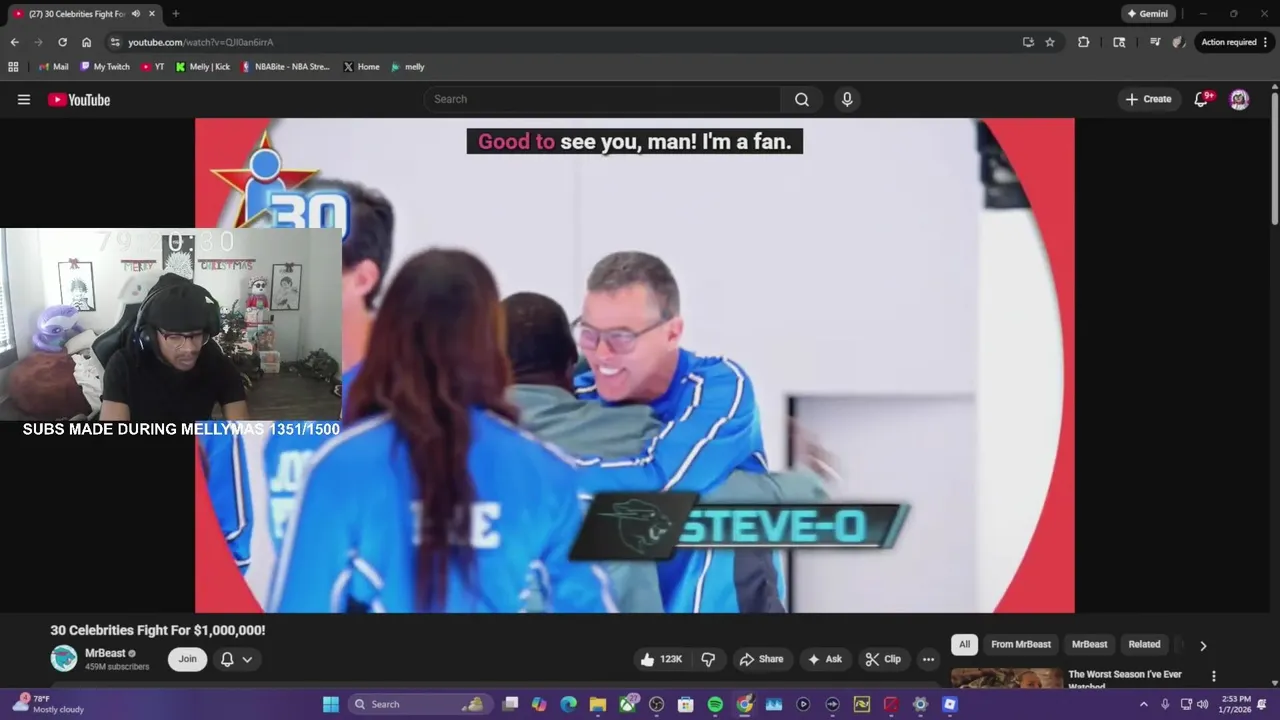The image size is (1280, 720).
Task: Share the video
Action: point(761,659)
